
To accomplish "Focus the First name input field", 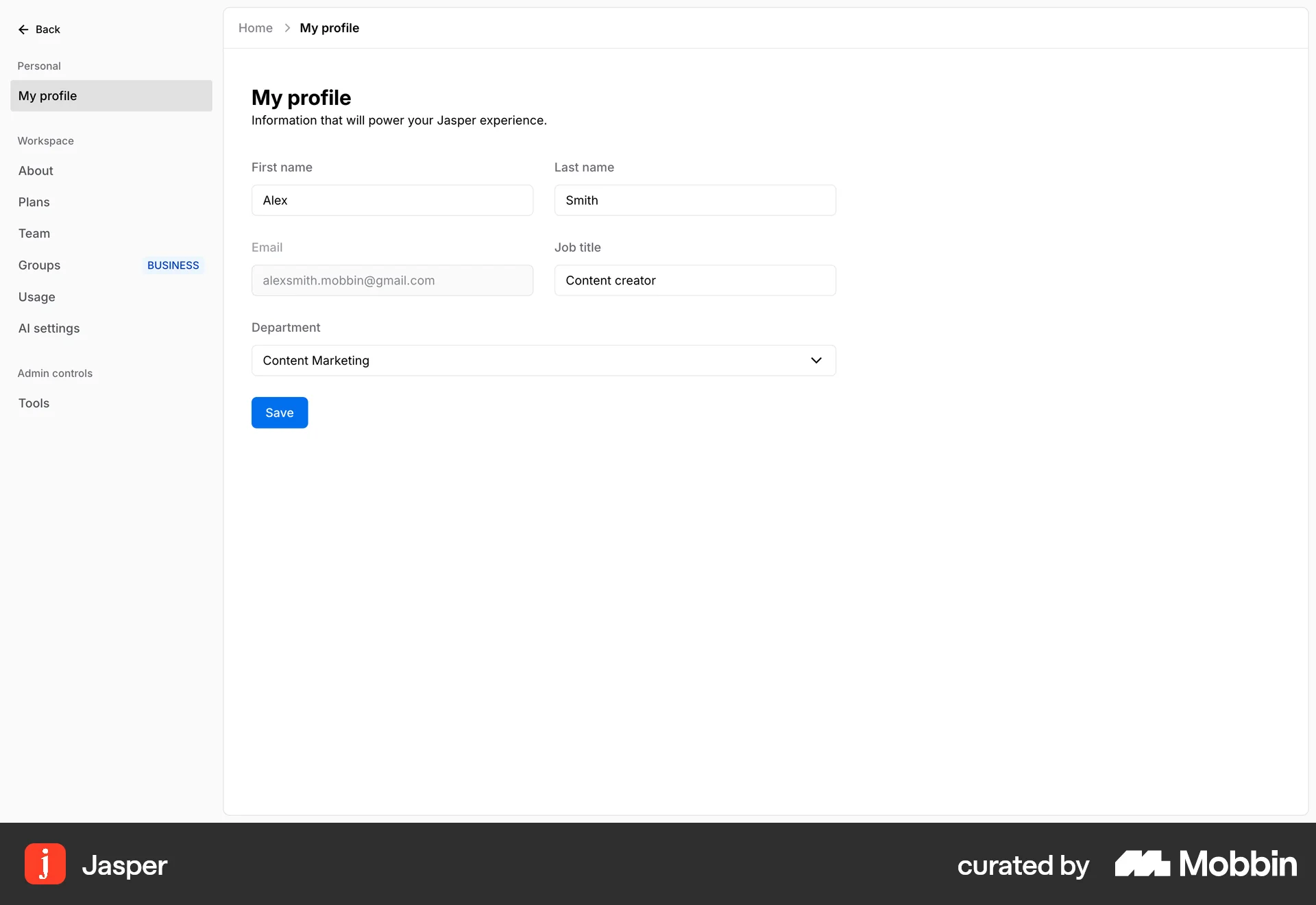I will point(392,200).
